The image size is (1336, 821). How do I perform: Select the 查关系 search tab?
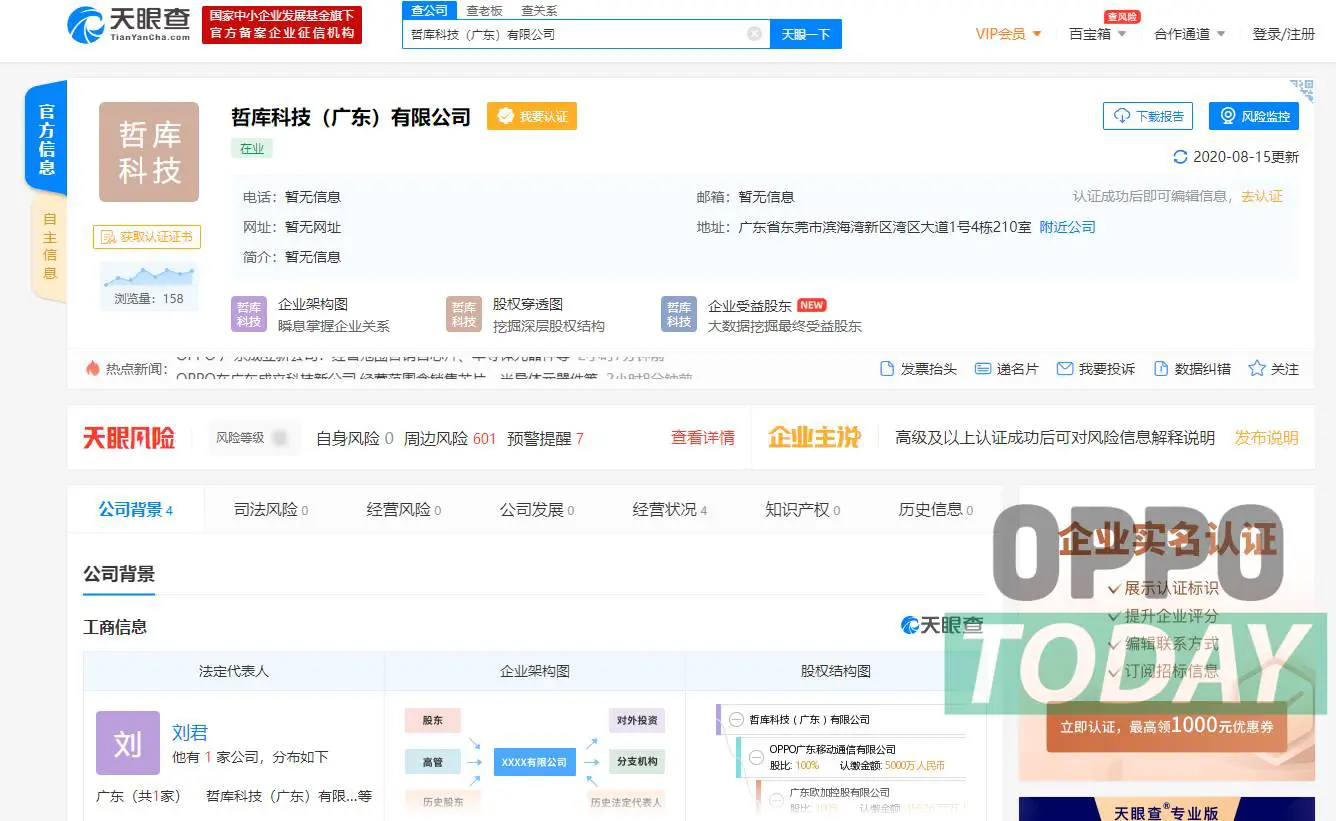click(x=539, y=11)
